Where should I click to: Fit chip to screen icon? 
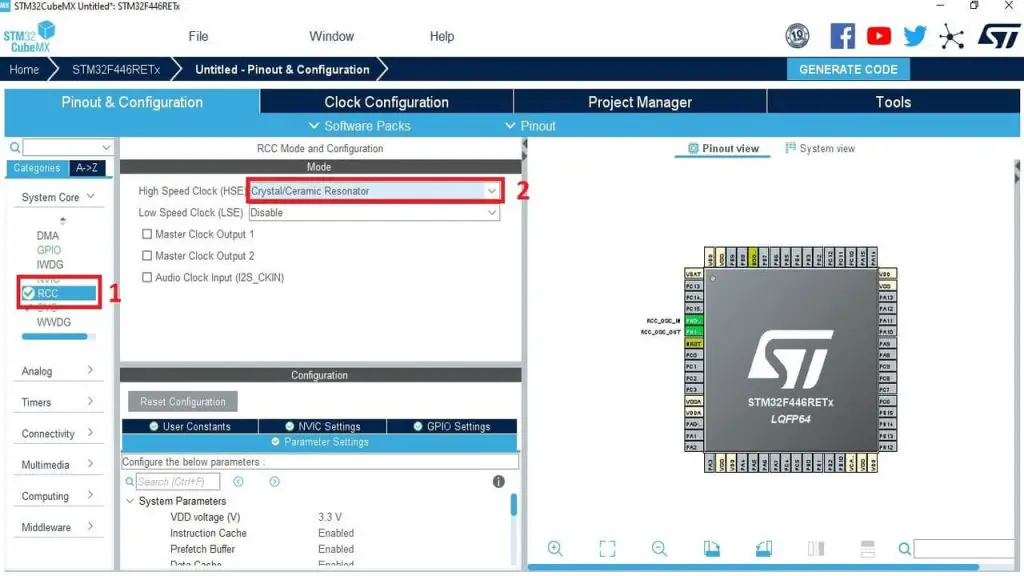[x=607, y=549]
